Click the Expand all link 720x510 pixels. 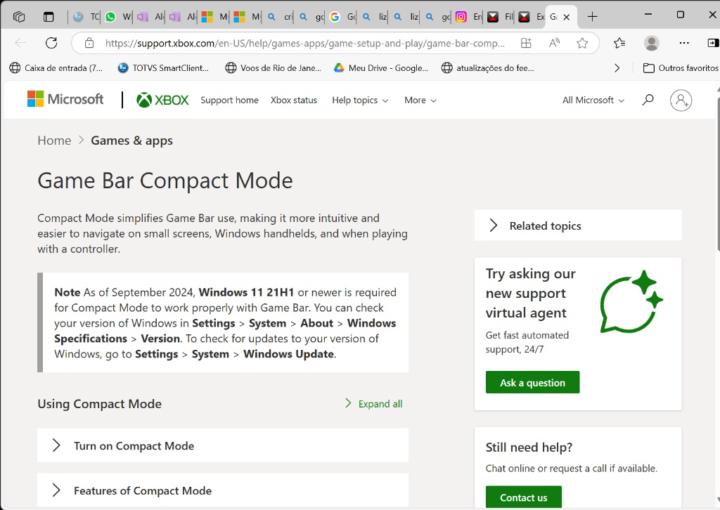tap(374, 404)
